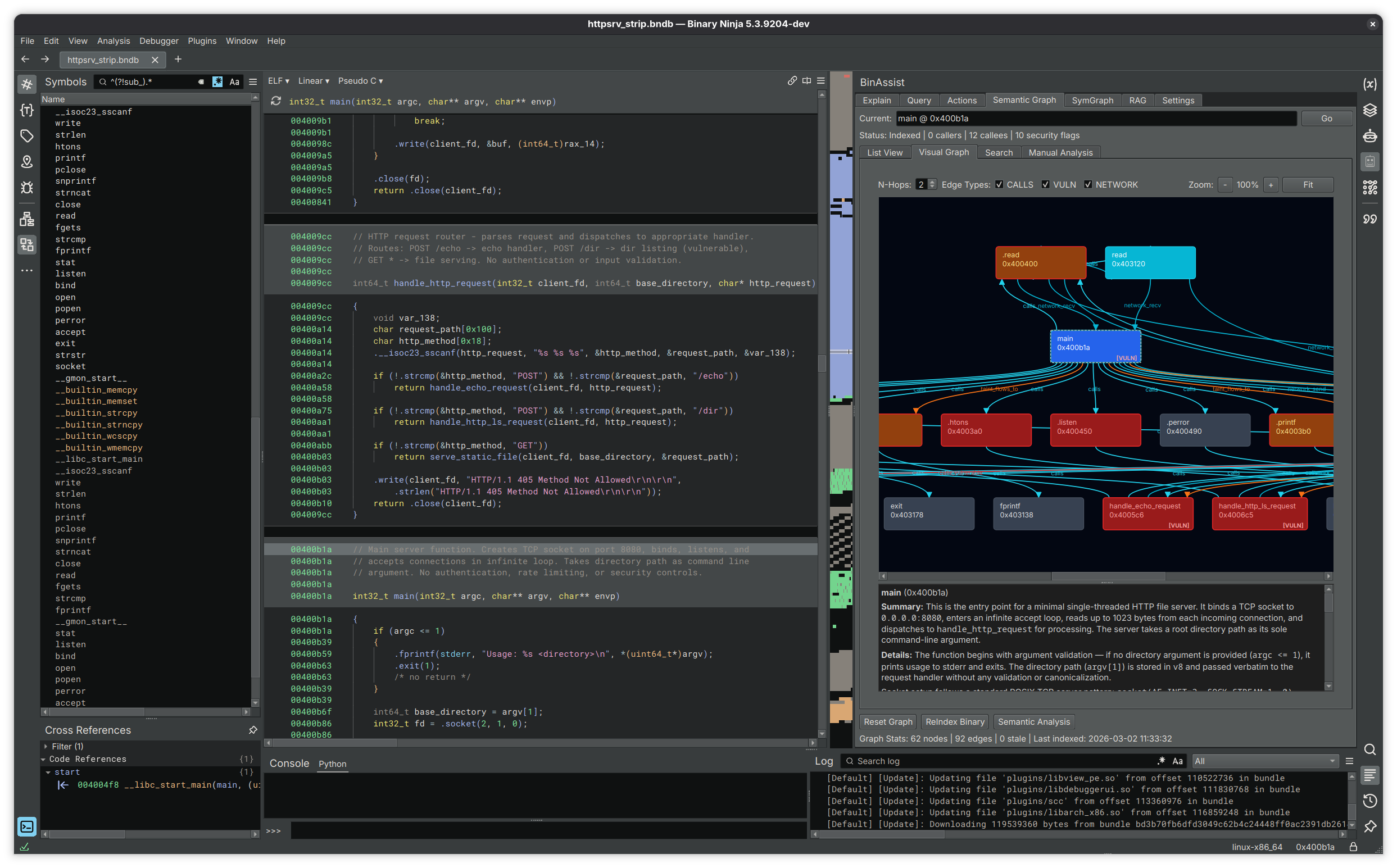Open the Types panel with {T} icon

click(x=26, y=110)
